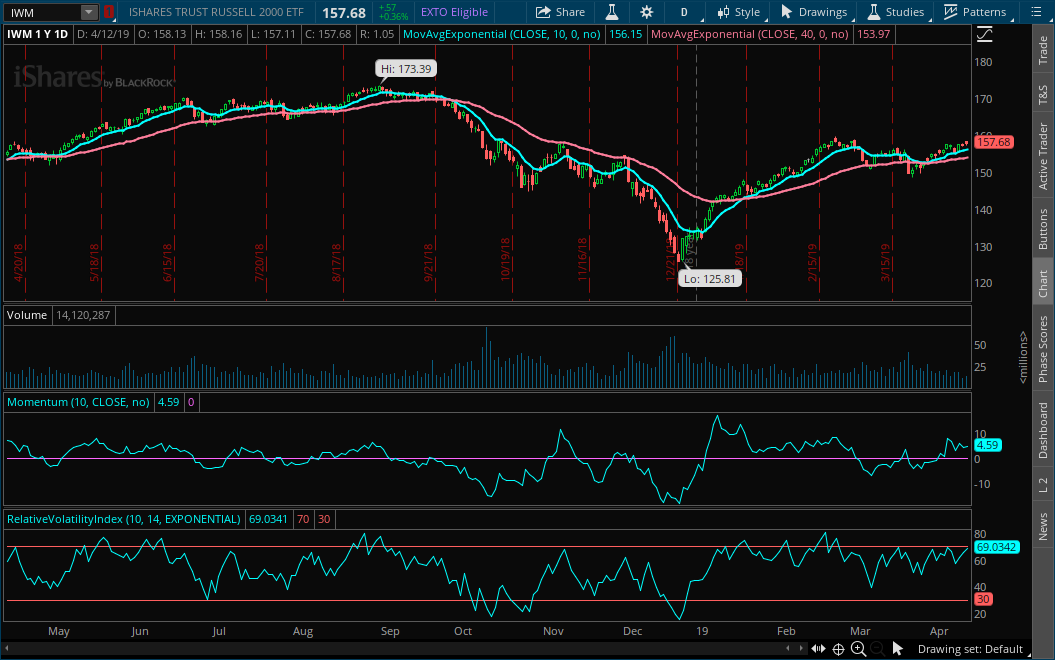Open the IWM symbol dropdown arrow
This screenshot has height=660, width=1055.
tap(89, 12)
